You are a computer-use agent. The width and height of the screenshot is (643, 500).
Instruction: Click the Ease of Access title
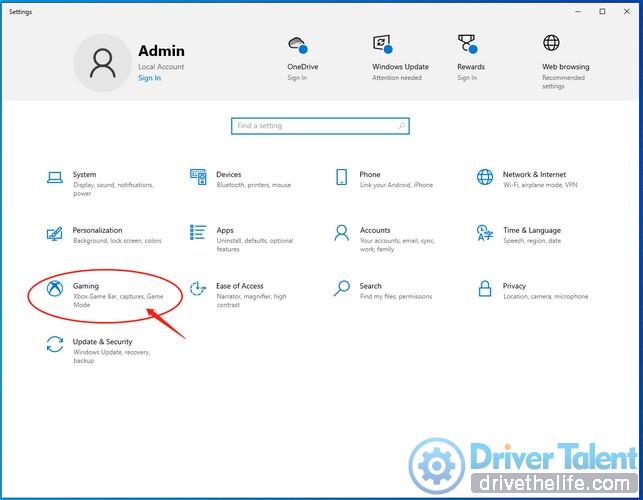239,286
